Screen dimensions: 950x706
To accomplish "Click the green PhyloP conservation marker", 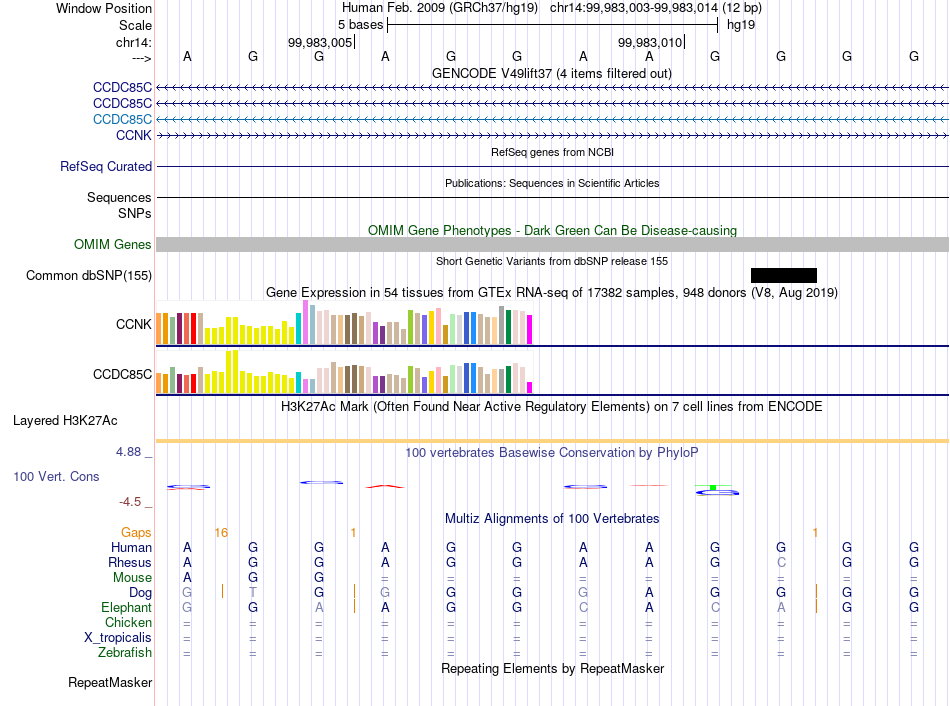I will (713, 487).
